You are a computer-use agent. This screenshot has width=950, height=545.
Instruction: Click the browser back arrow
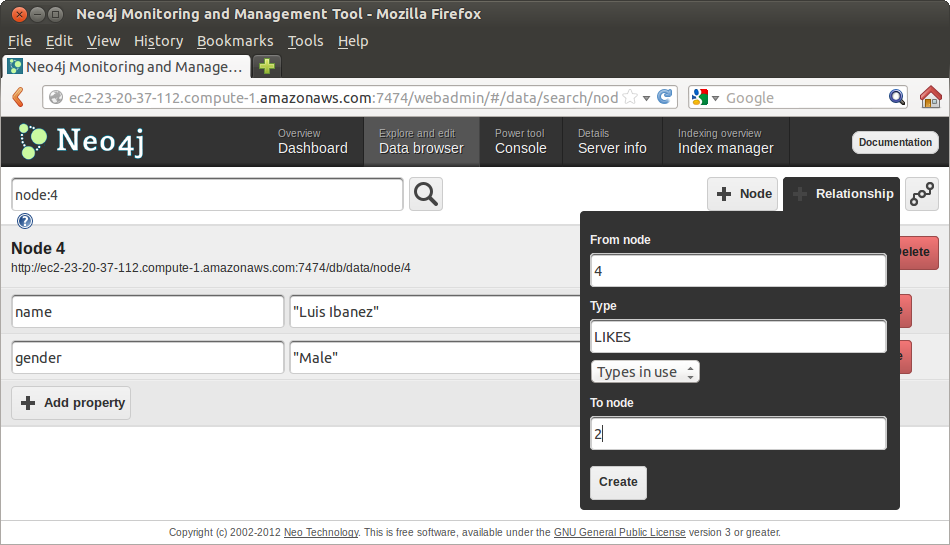point(18,97)
